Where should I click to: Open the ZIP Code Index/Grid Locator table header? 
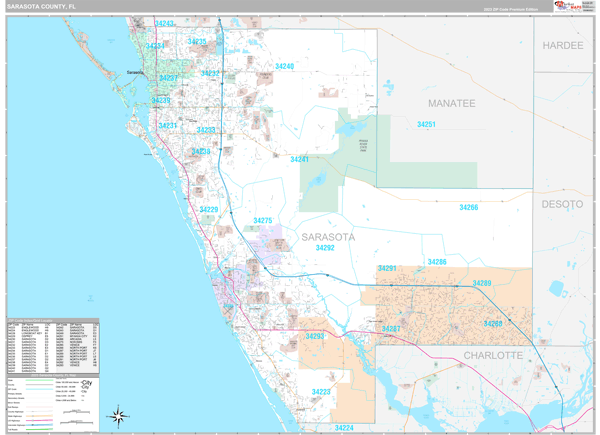click(x=54, y=319)
